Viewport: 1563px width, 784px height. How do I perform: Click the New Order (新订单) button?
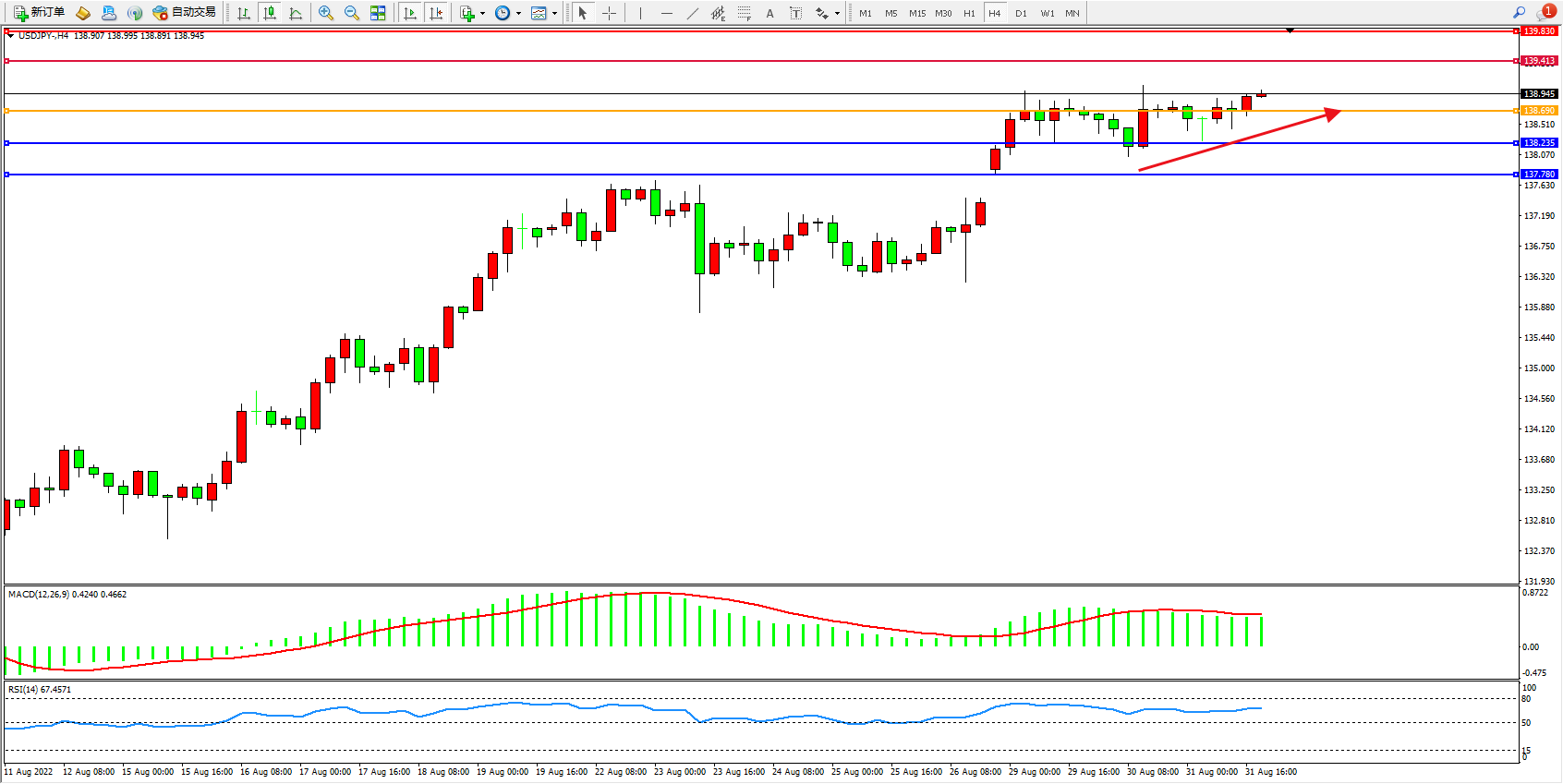(x=39, y=13)
